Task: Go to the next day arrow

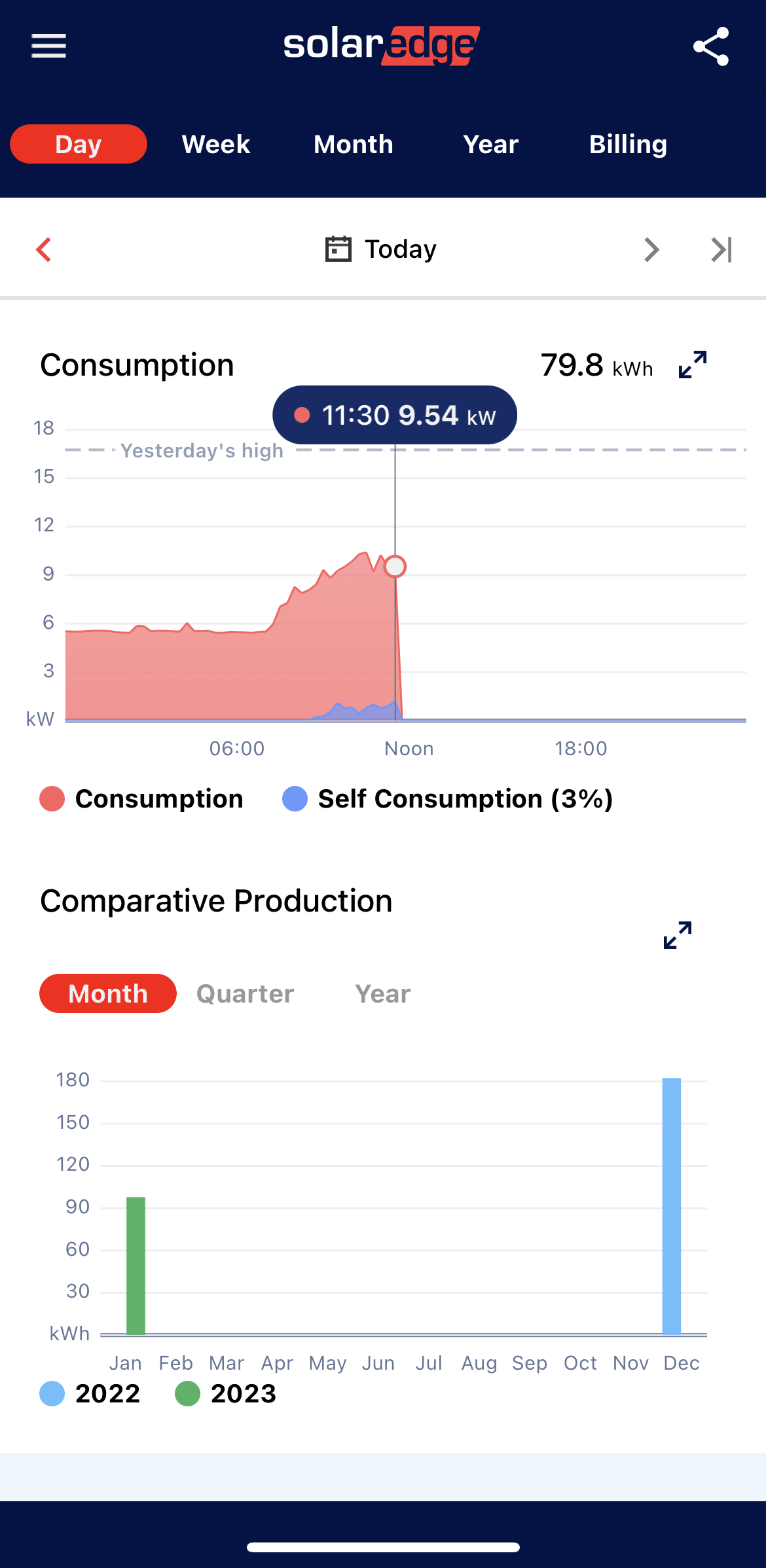Action: pos(651,249)
